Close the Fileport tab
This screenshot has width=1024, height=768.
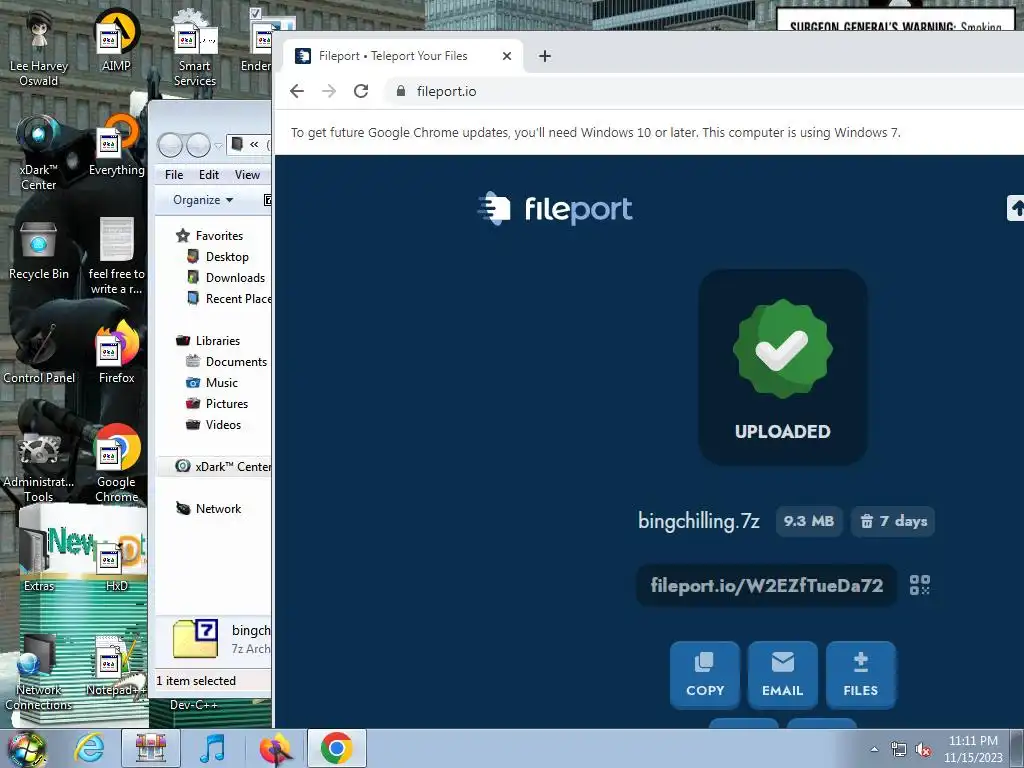[x=507, y=56]
